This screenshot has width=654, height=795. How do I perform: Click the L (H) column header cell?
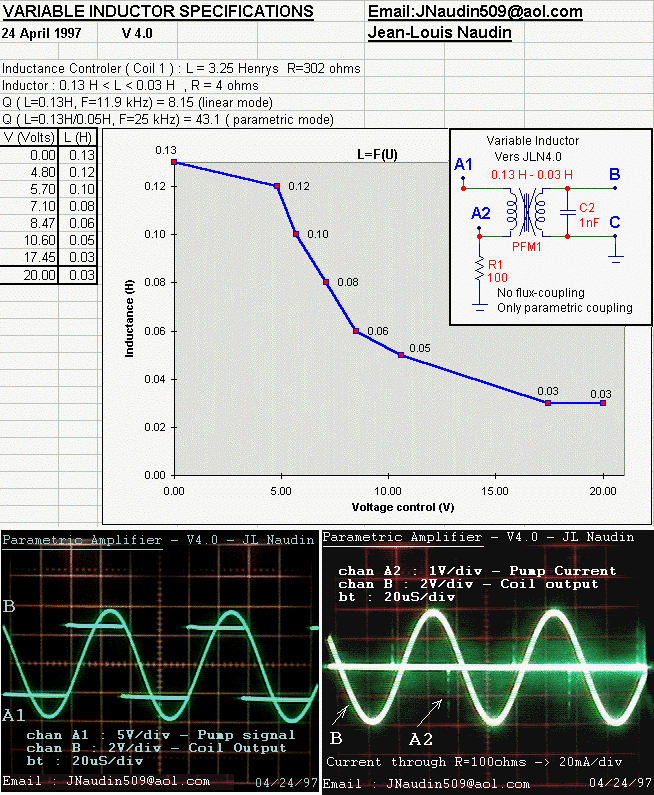point(77,137)
